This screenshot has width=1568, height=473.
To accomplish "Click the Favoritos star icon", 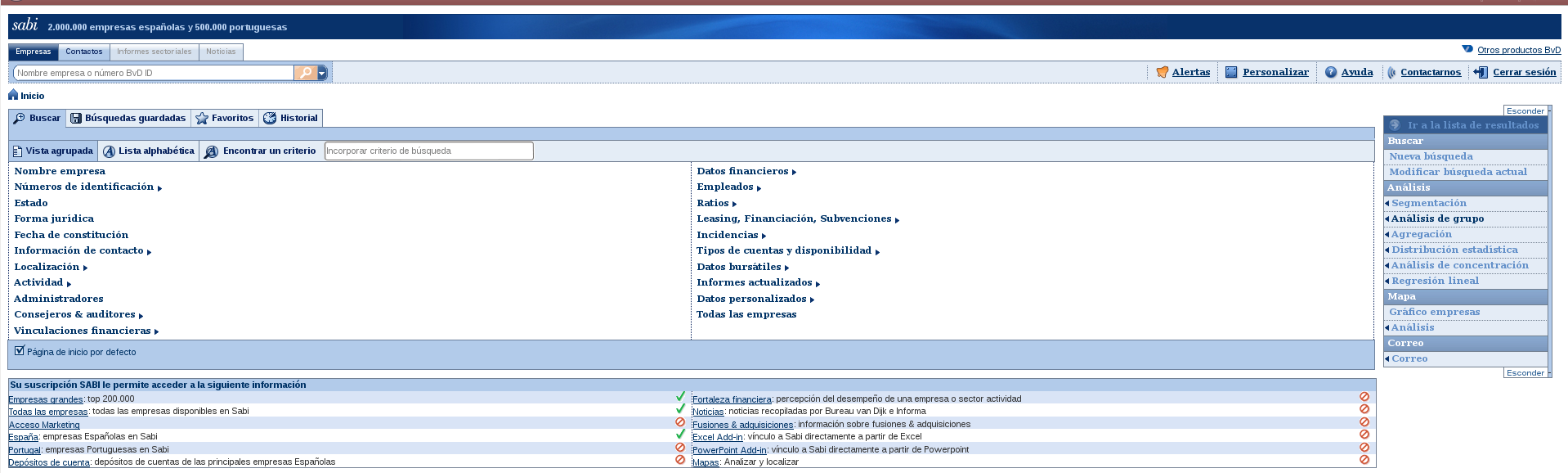I will click(x=202, y=118).
